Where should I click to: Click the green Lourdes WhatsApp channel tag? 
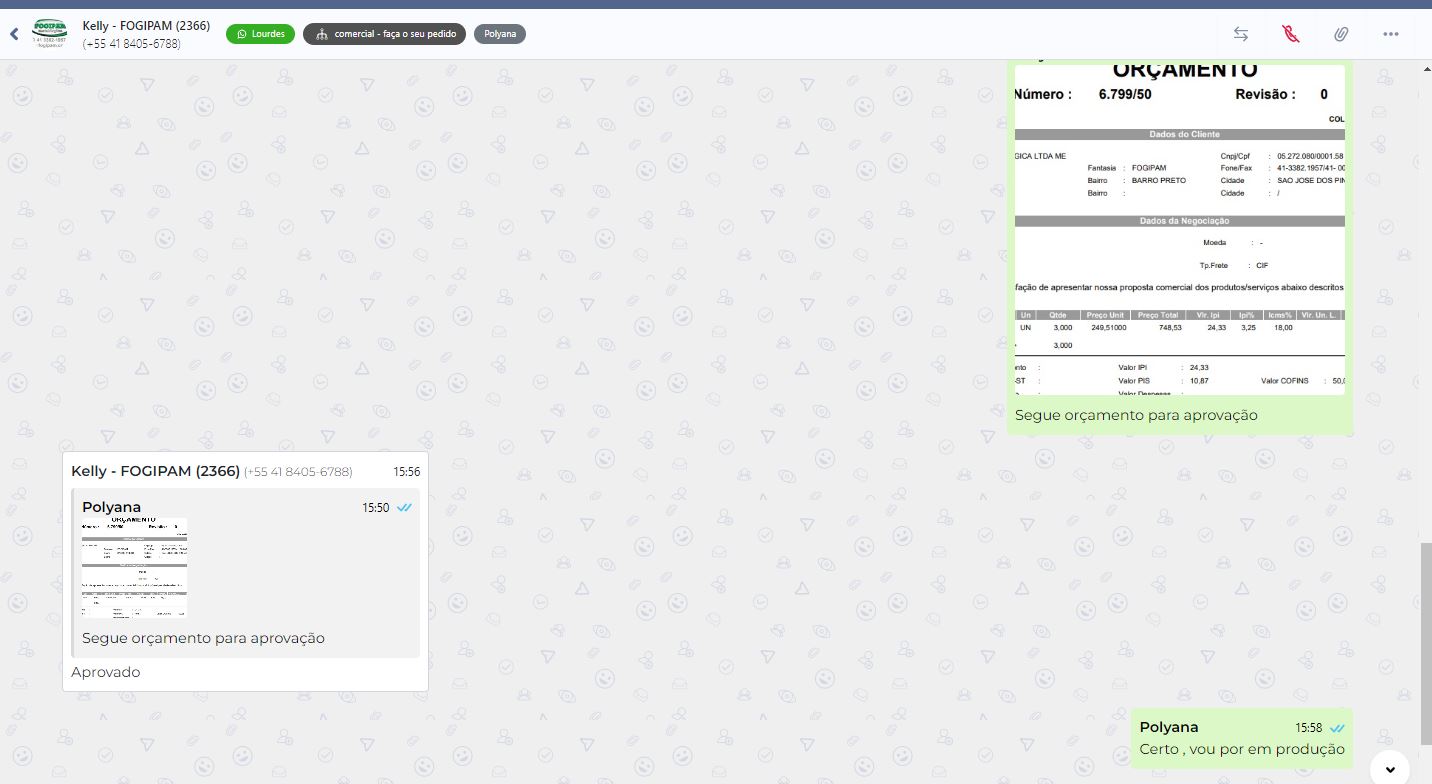pyautogui.click(x=260, y=34)
